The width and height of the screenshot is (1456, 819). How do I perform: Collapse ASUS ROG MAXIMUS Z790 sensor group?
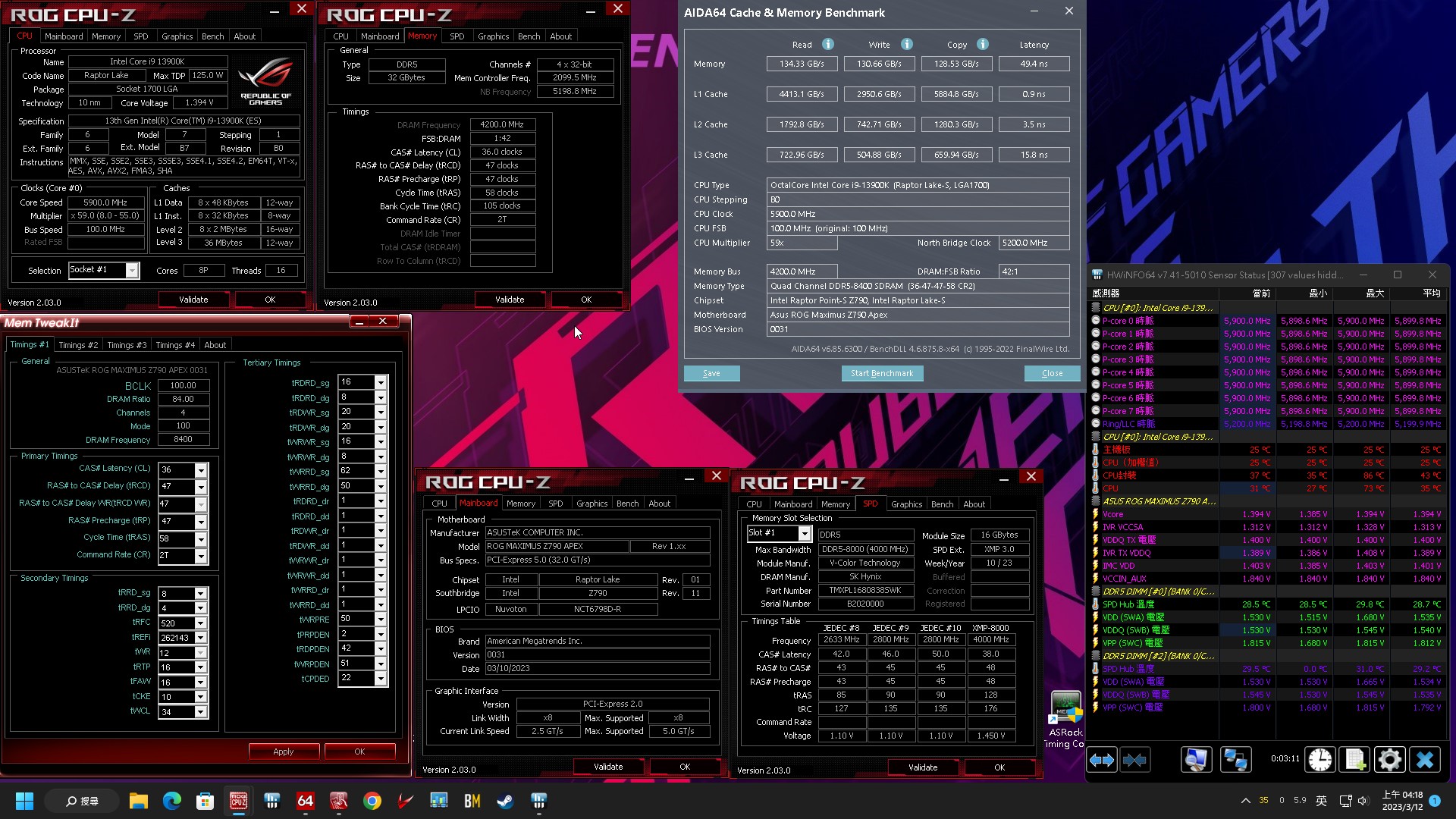(x=1095, y=501)
